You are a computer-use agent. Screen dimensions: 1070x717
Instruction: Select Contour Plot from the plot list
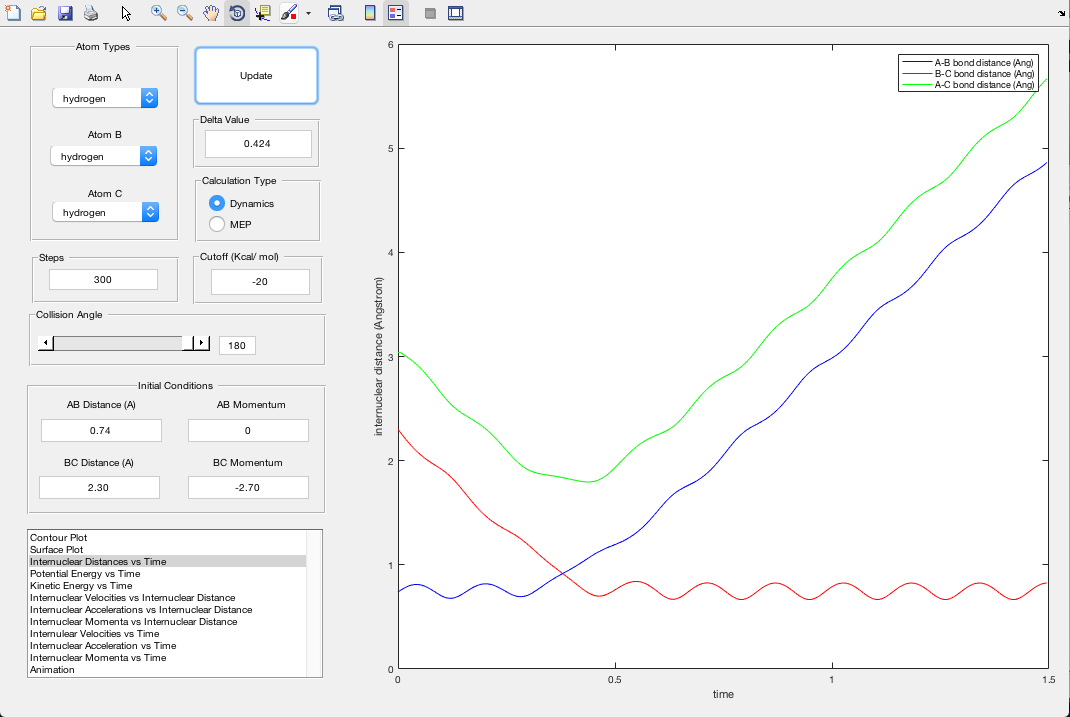pos(57,538)
